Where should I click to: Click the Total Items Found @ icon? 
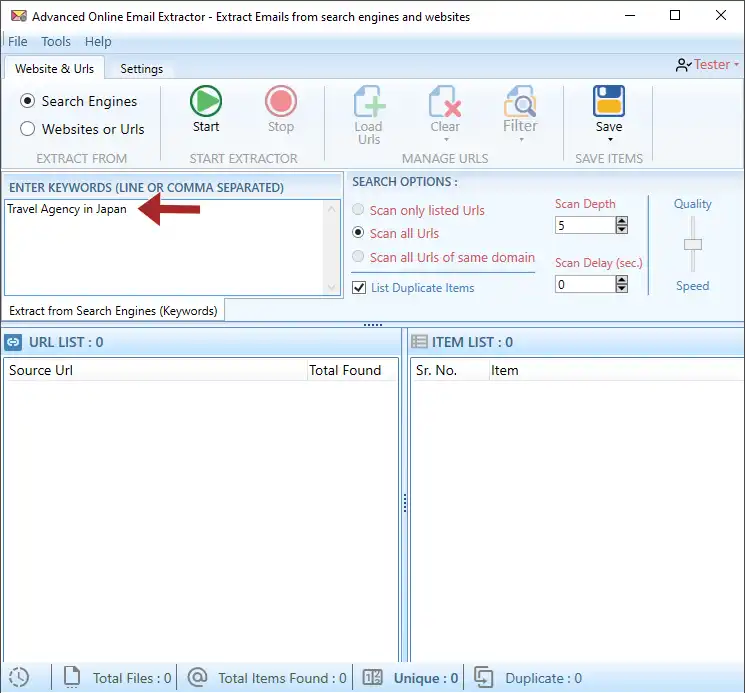pos(197,677)
